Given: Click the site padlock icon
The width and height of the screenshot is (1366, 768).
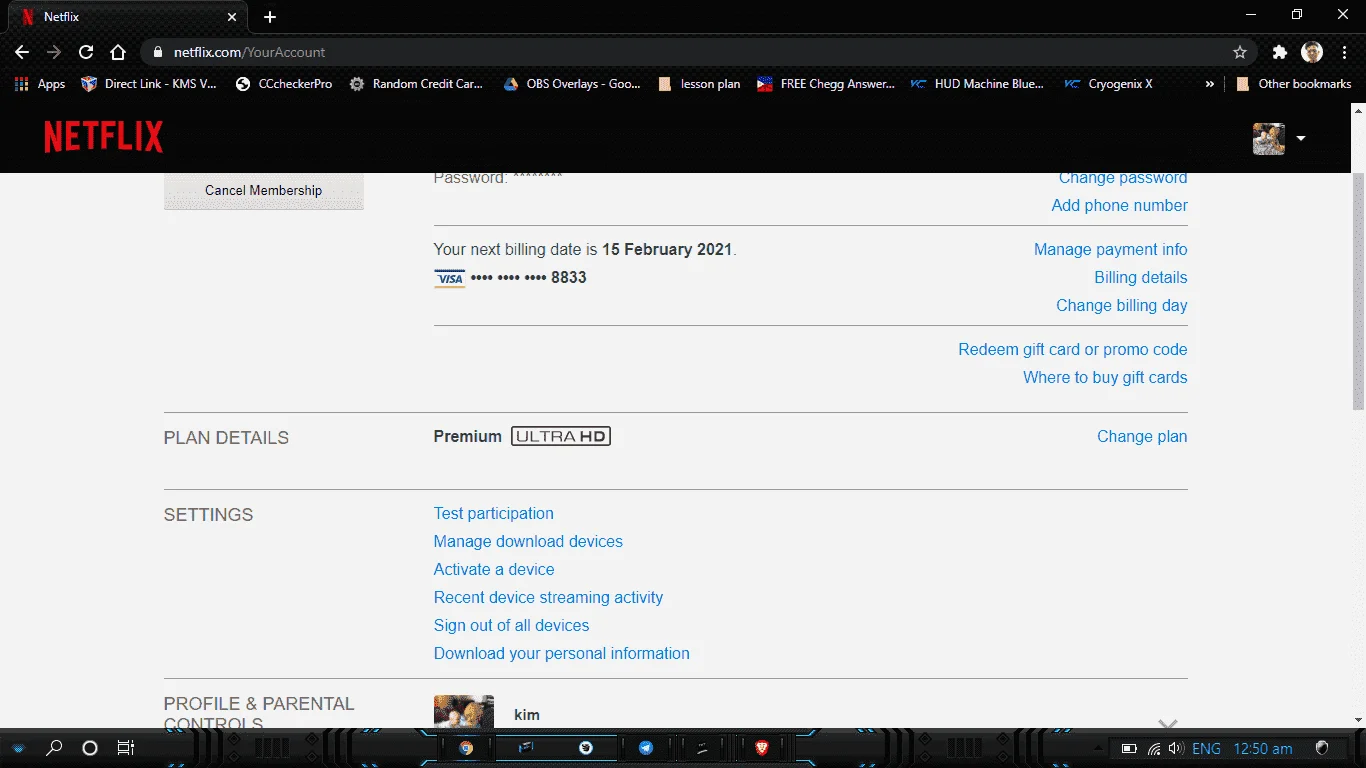Looking at the screenshot, I should [x=158, y=52].
